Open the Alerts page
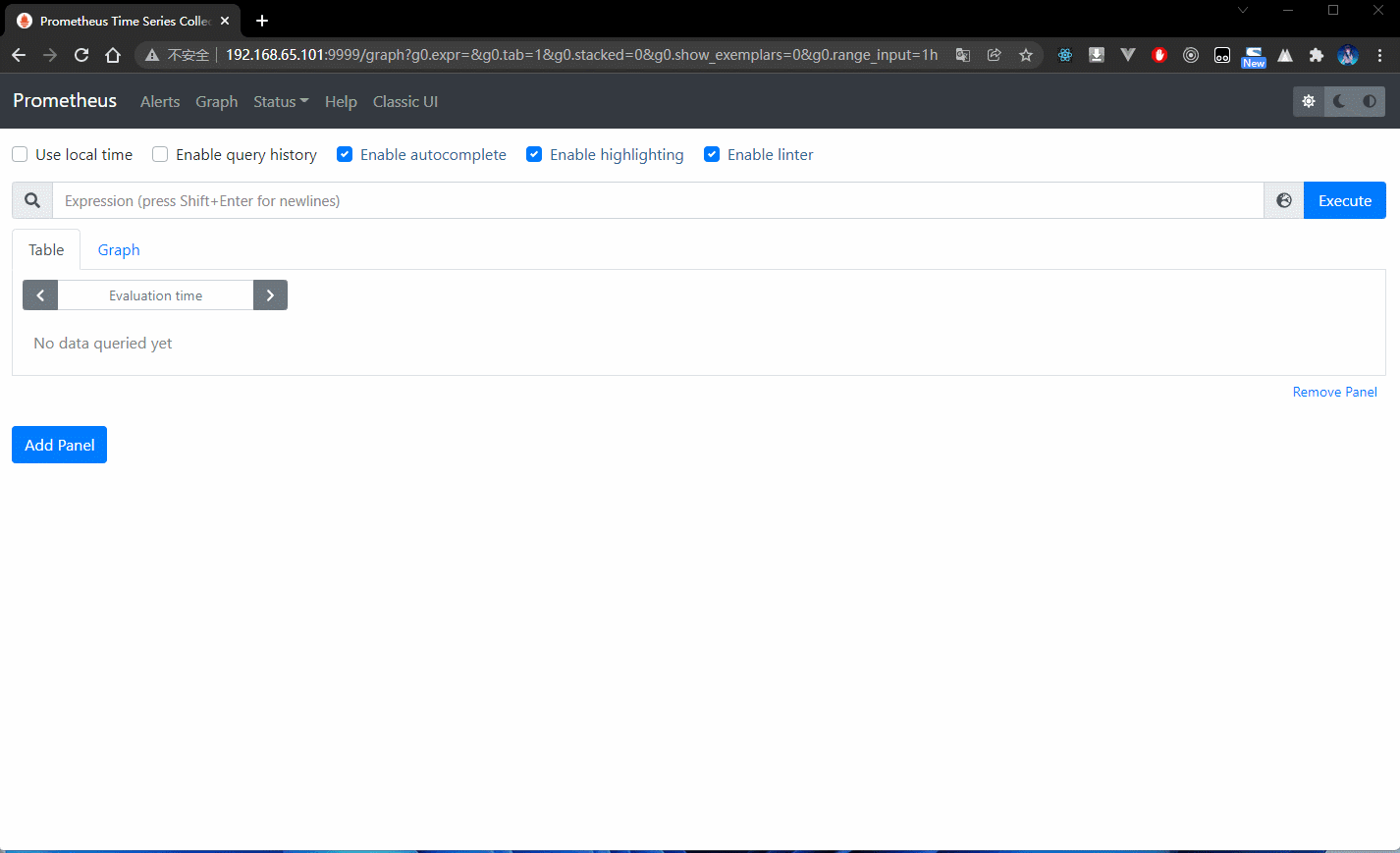Screen dimensions: 1400x853 pos(160,101)
